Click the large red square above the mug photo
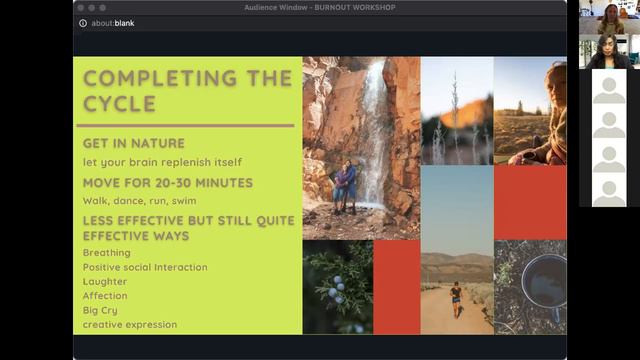The image size is (640, 360). [x=530, y=202]
